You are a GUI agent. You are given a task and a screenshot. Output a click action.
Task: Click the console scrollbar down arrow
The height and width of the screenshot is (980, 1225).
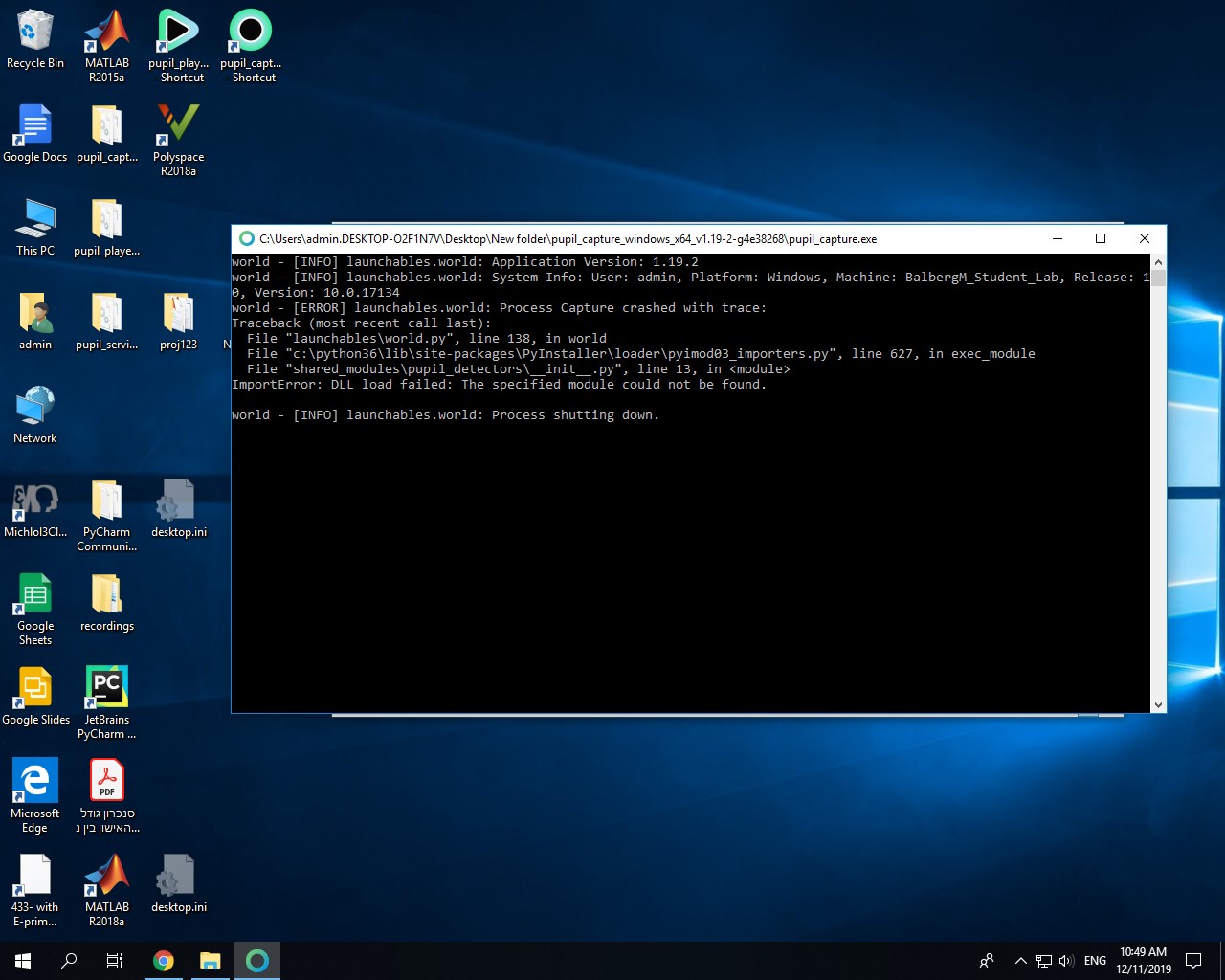[1158, 705]
